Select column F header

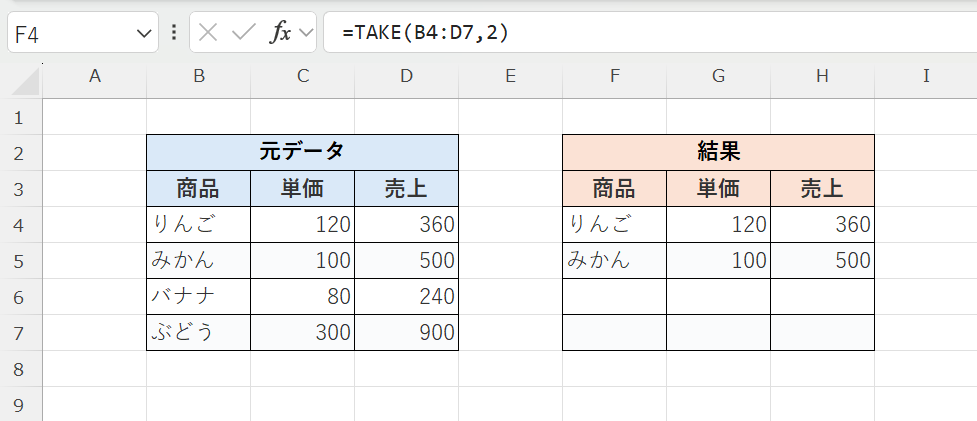coord(614,75)
